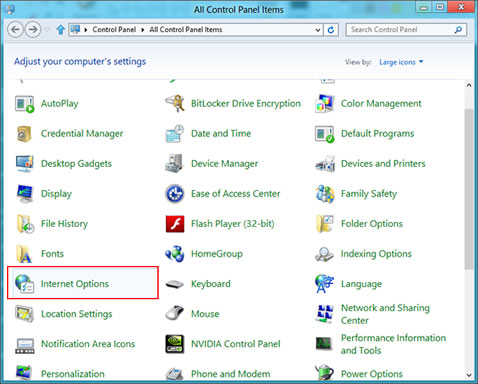Go up one level with the up arrow

click(61, 30)
